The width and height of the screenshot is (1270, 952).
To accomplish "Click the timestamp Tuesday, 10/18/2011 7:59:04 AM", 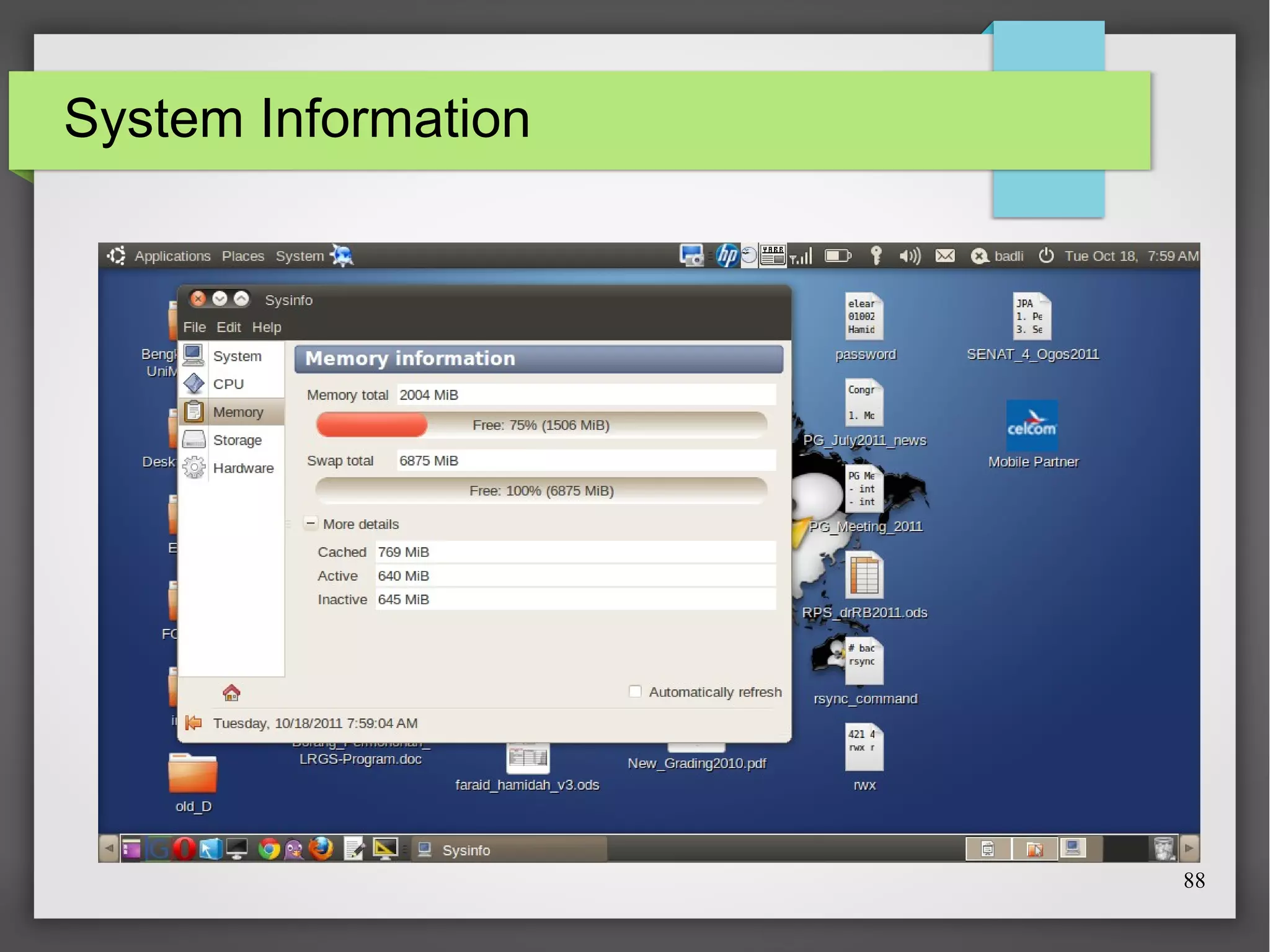I will pos(315,723).
